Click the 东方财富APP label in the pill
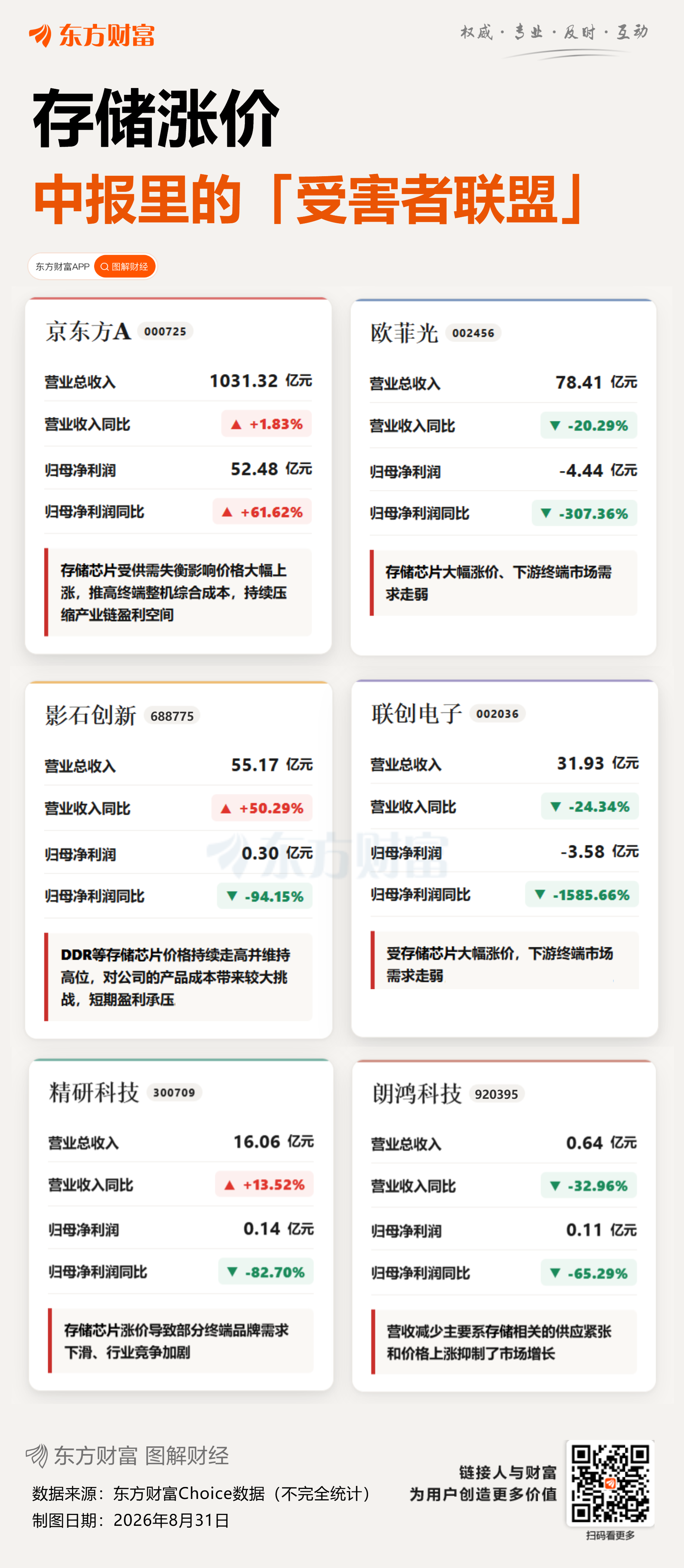 point(62,266)
